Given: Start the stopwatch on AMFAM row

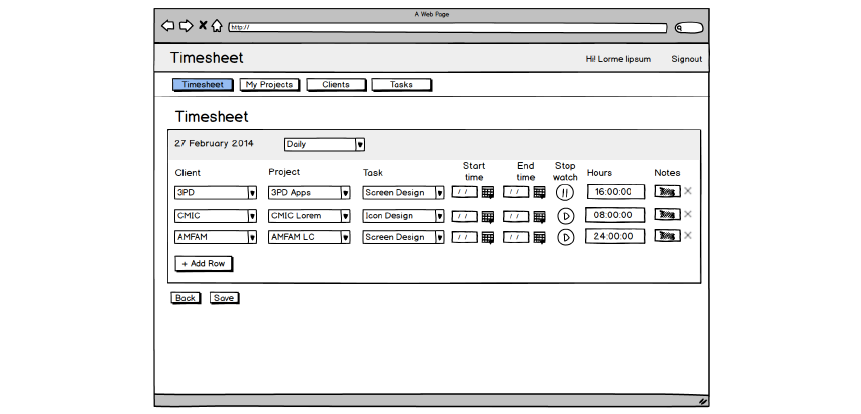Looking at the screenshot, I should pos(565,237).
